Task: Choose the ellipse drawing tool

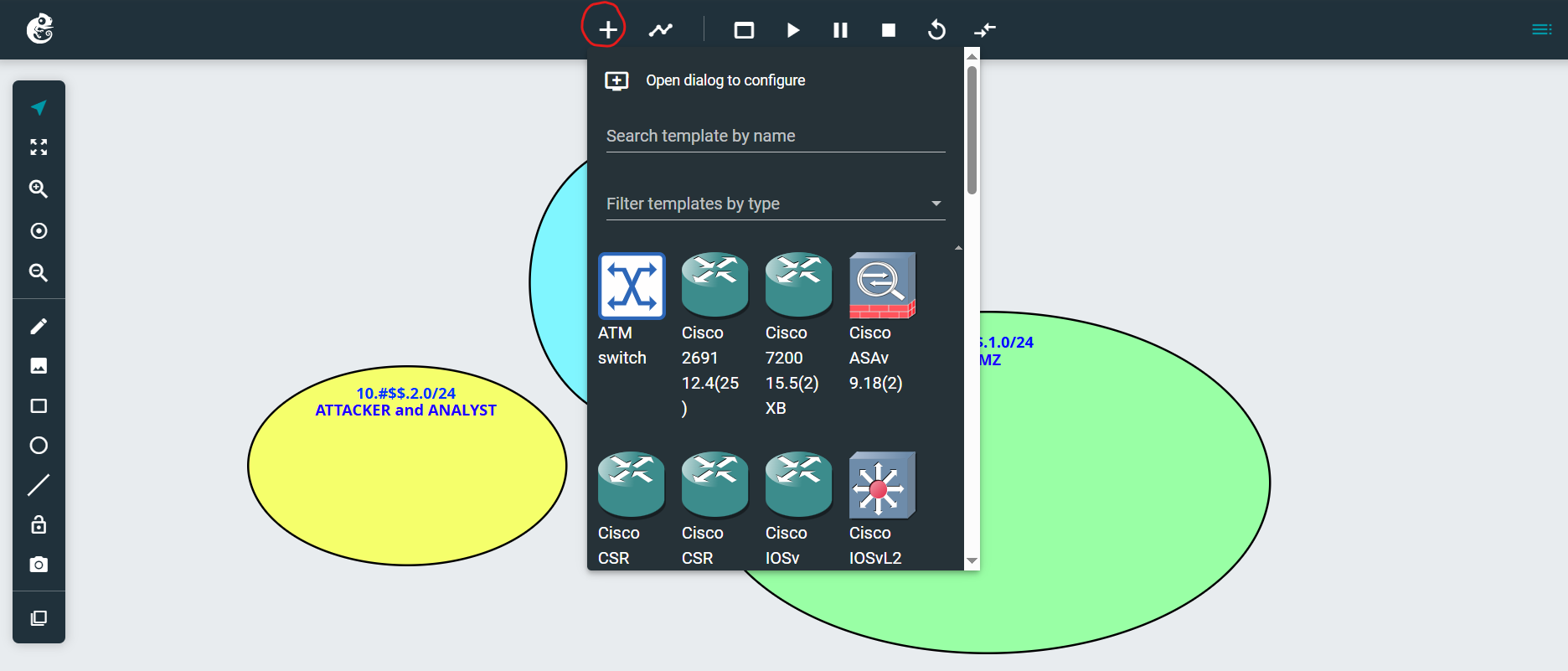Action: (39, 446)
